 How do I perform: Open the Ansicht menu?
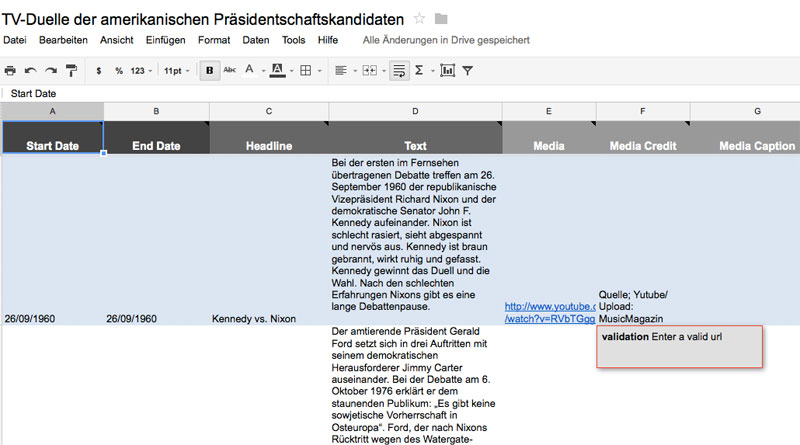coord(116,40)
